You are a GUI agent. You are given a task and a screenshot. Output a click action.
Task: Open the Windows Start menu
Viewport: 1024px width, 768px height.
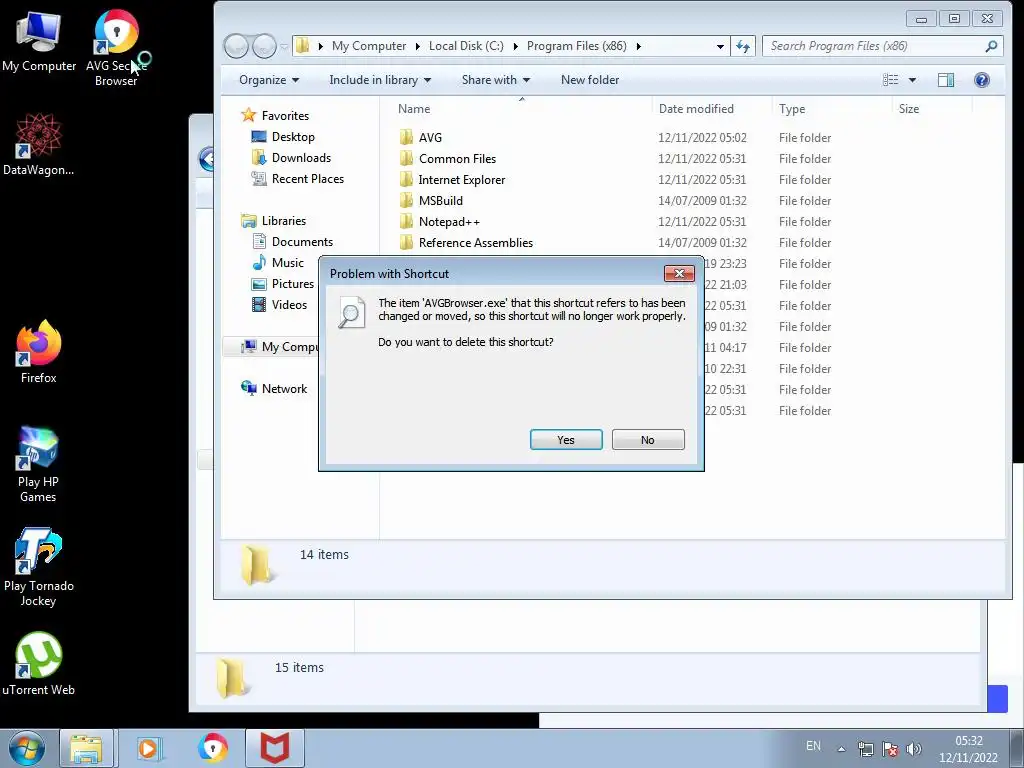click(x=27, y=748)
